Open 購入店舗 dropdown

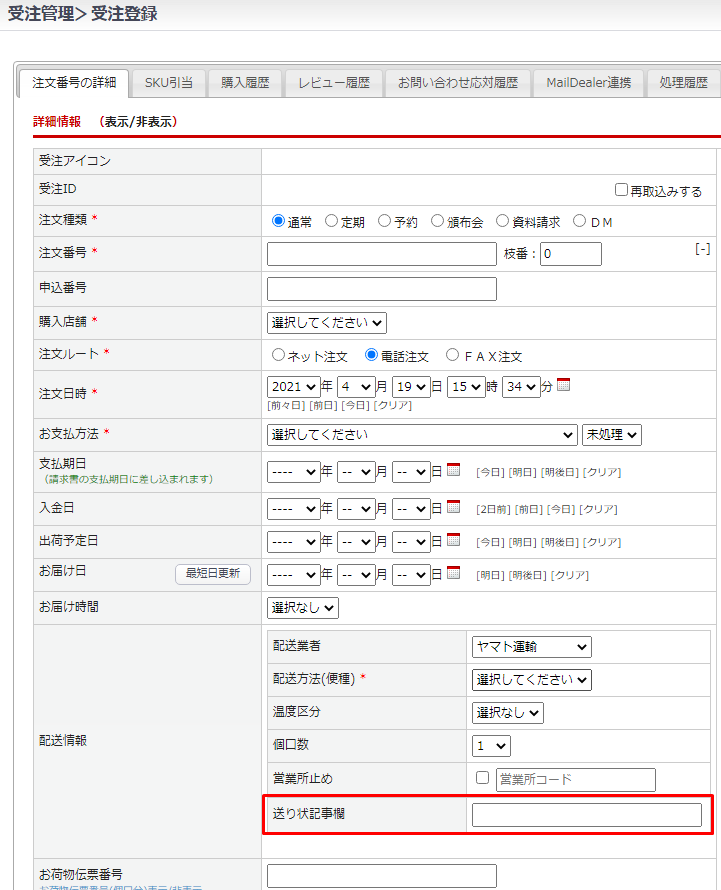(327, 323)
